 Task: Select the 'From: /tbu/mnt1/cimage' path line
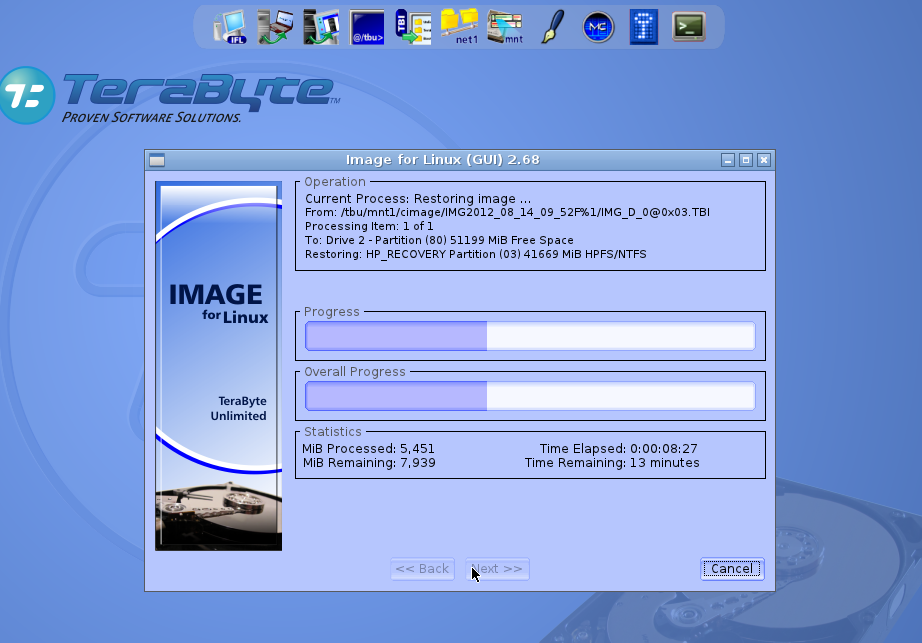click(507, 212)
